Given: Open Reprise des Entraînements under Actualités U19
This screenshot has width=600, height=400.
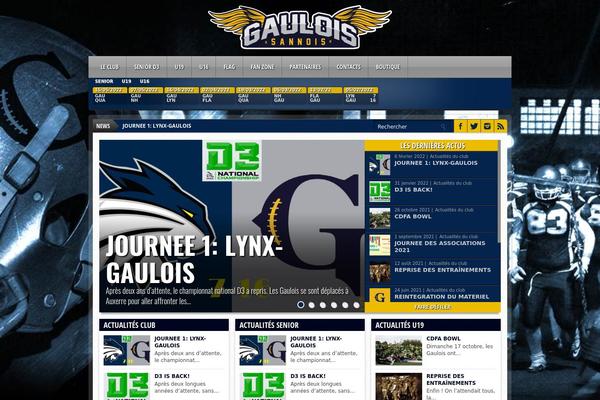Looking at the screenshot, I should click(x=451, y=379).
